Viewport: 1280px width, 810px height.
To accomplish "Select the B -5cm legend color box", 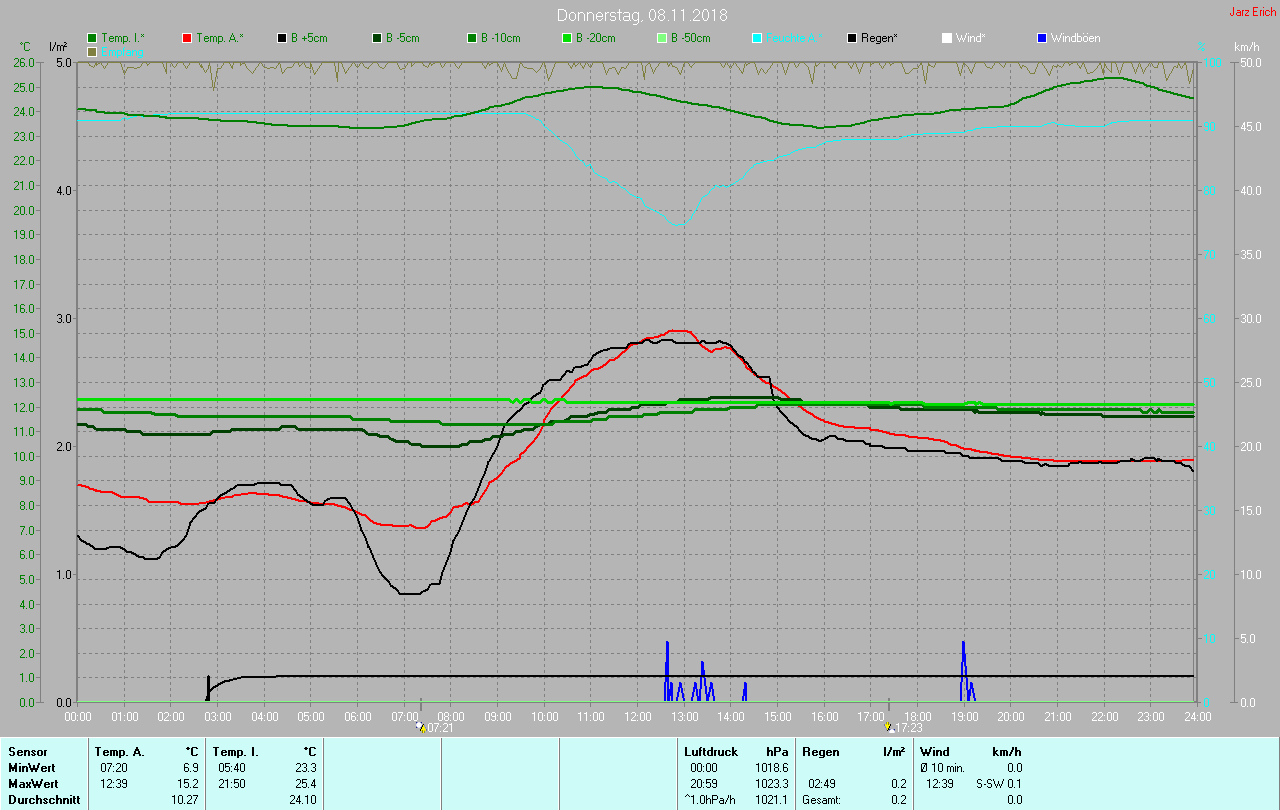I will coord(377,38).
